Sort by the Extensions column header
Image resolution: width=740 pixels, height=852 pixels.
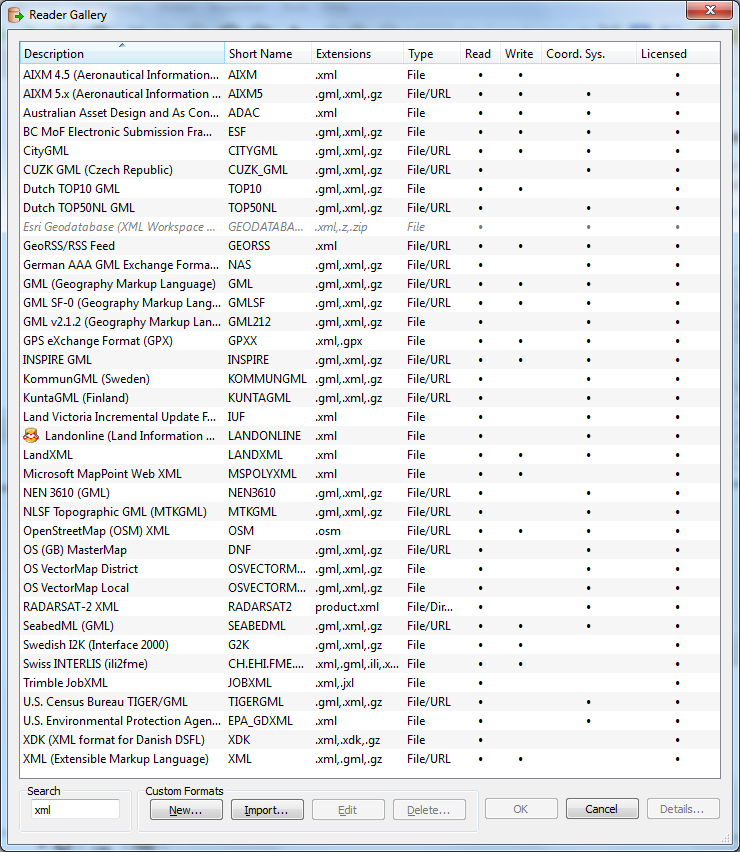pos(358,54)
